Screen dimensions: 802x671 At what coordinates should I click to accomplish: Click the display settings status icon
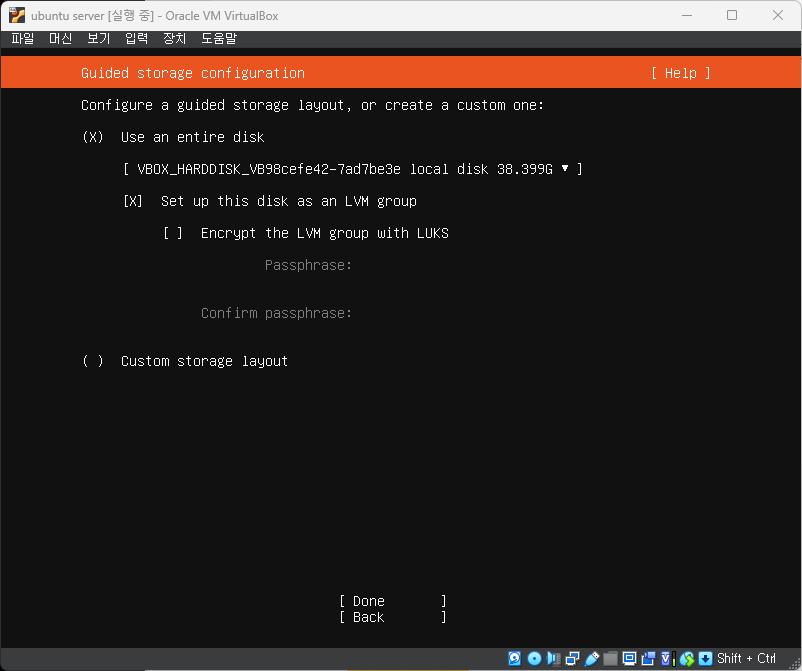point(630,658)
